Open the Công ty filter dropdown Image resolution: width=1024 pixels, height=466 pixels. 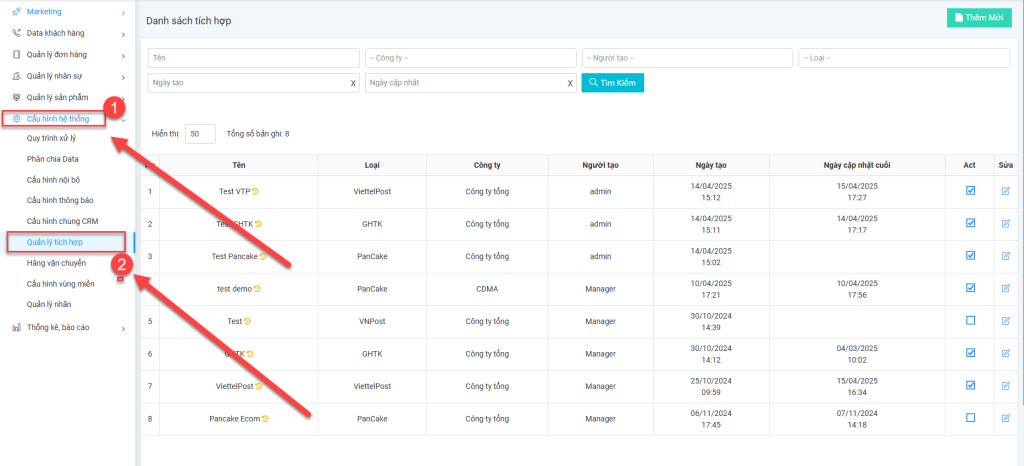click(x=470, y=58)
